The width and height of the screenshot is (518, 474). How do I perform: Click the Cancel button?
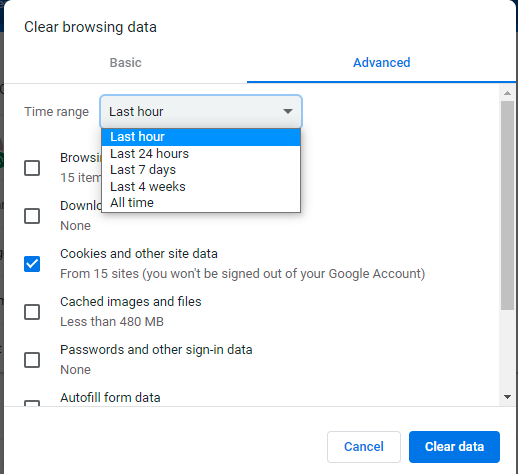tap(364, 447)
